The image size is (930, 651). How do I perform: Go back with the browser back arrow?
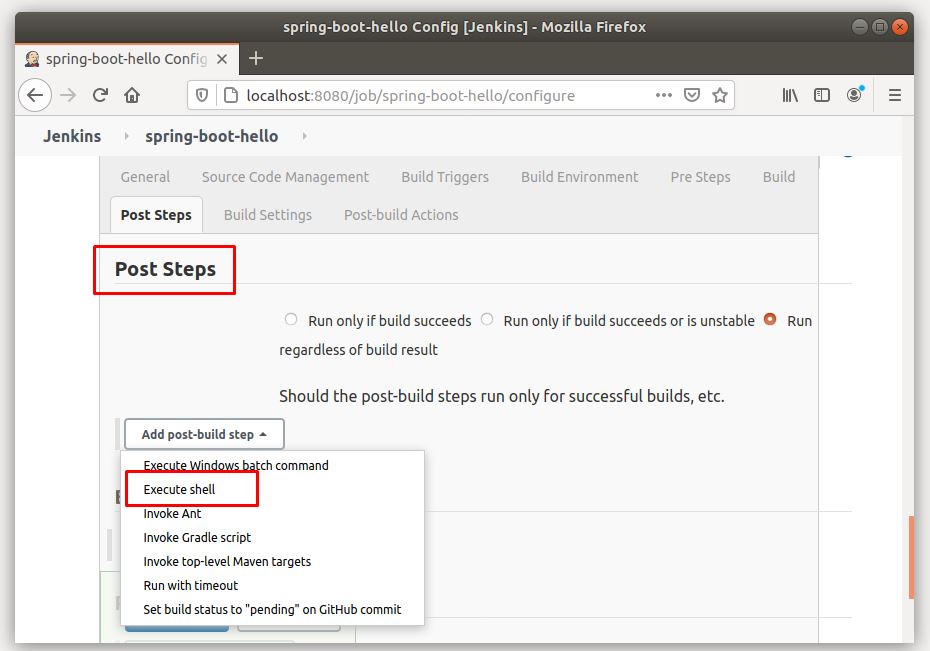click(x=35, y=95)
